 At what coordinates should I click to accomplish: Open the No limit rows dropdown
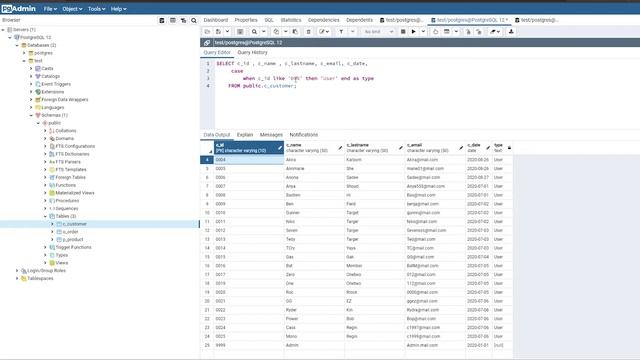(x=378, y=32)
